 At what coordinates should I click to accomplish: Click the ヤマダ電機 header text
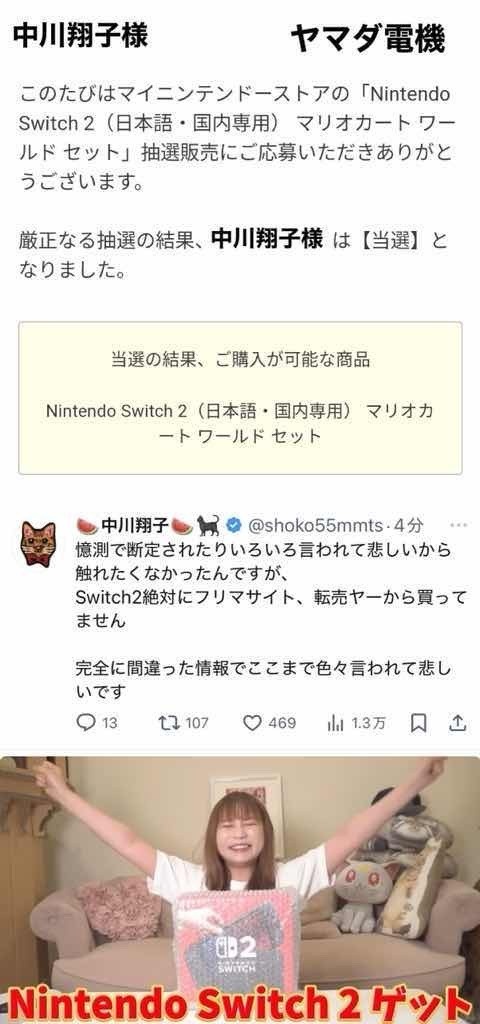(x=368, y=39)
